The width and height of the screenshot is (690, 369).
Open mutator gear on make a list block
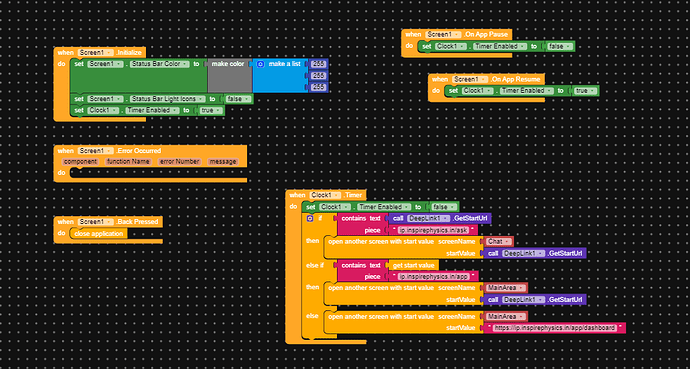pyautogui.click(x=260, y=64)
